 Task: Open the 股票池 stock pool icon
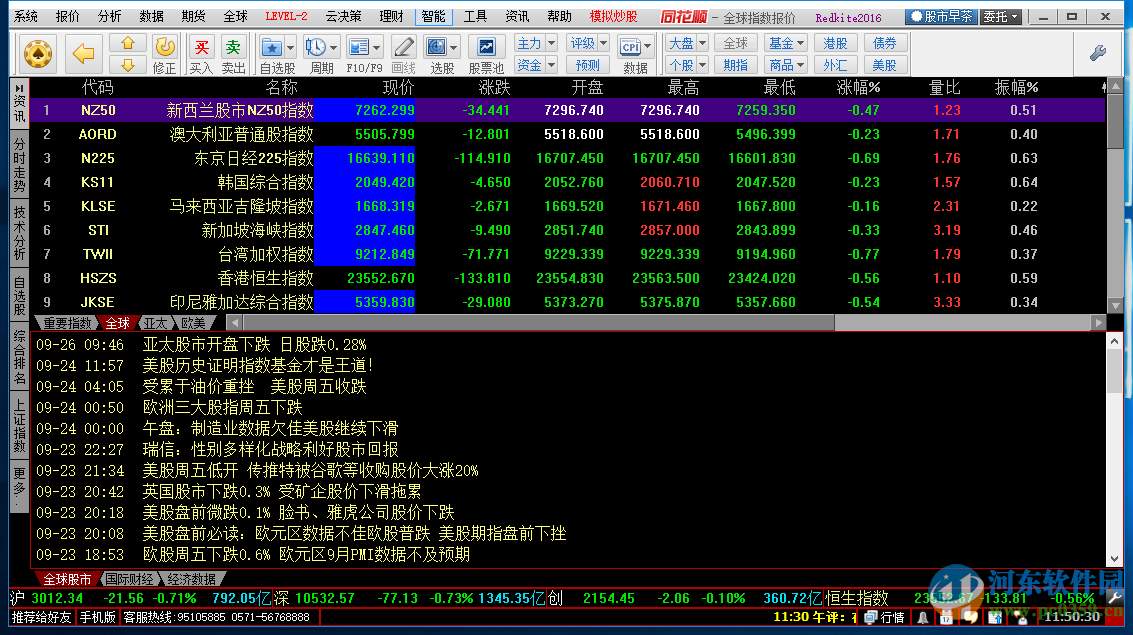(x=486, y=53)
